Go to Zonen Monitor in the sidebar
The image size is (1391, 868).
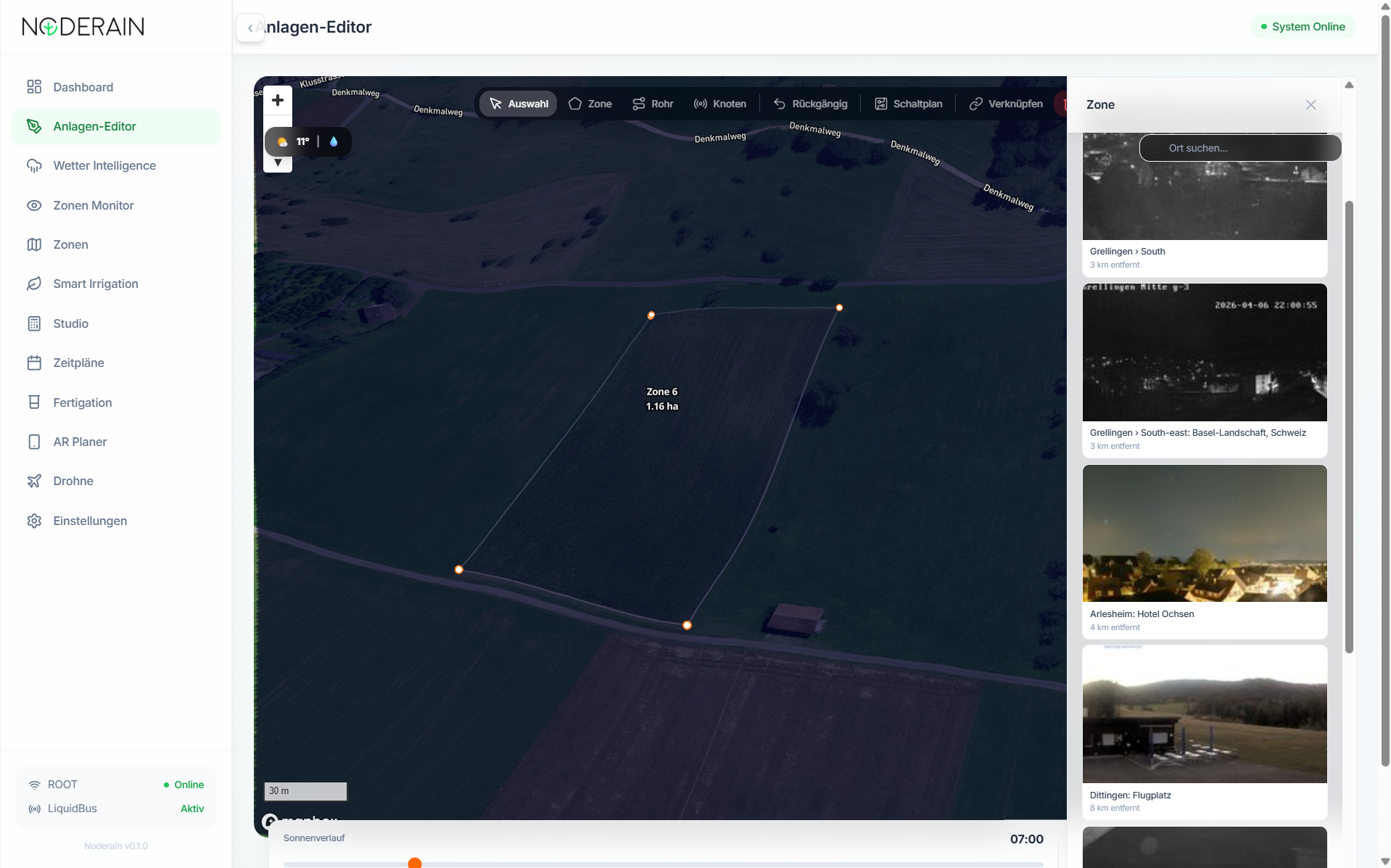(x=116, y=205)
